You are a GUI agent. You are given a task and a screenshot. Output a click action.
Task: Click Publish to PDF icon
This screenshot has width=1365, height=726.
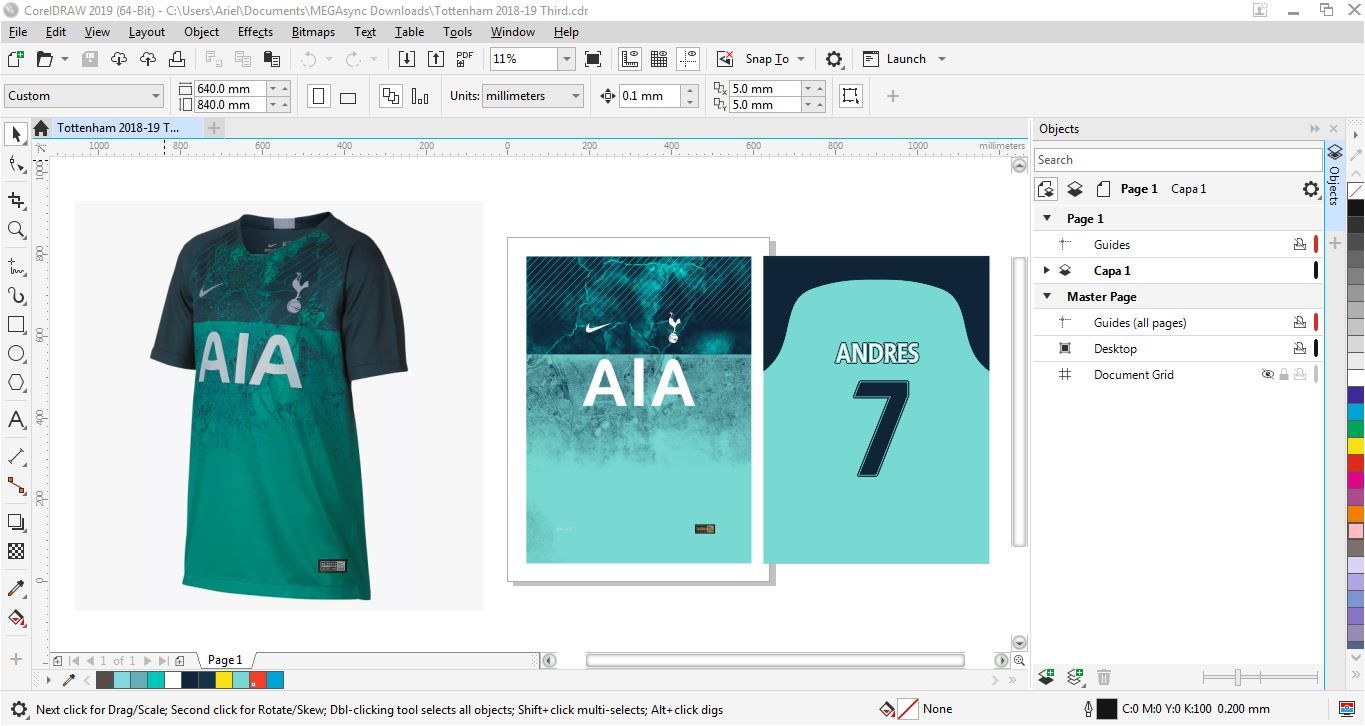point(465,59)
